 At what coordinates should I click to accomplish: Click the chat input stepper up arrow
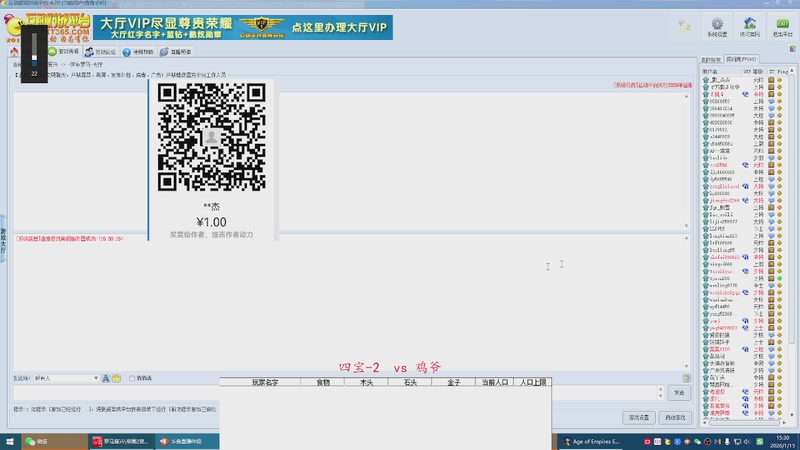point(661,389)
